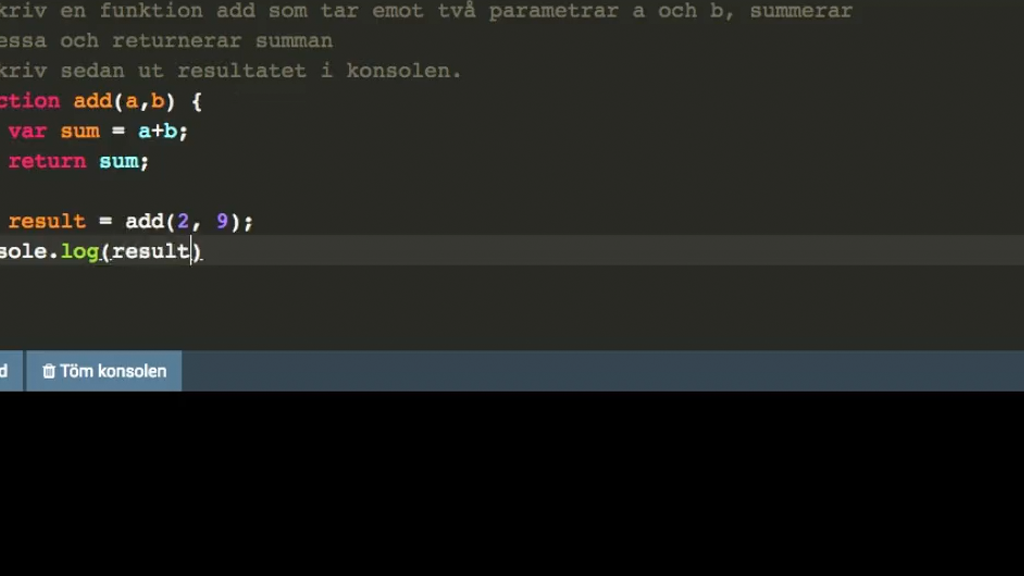The image size is (1024, 576).
Task: Click the Töm konsolen button
Action: click(x=104, y=371)
